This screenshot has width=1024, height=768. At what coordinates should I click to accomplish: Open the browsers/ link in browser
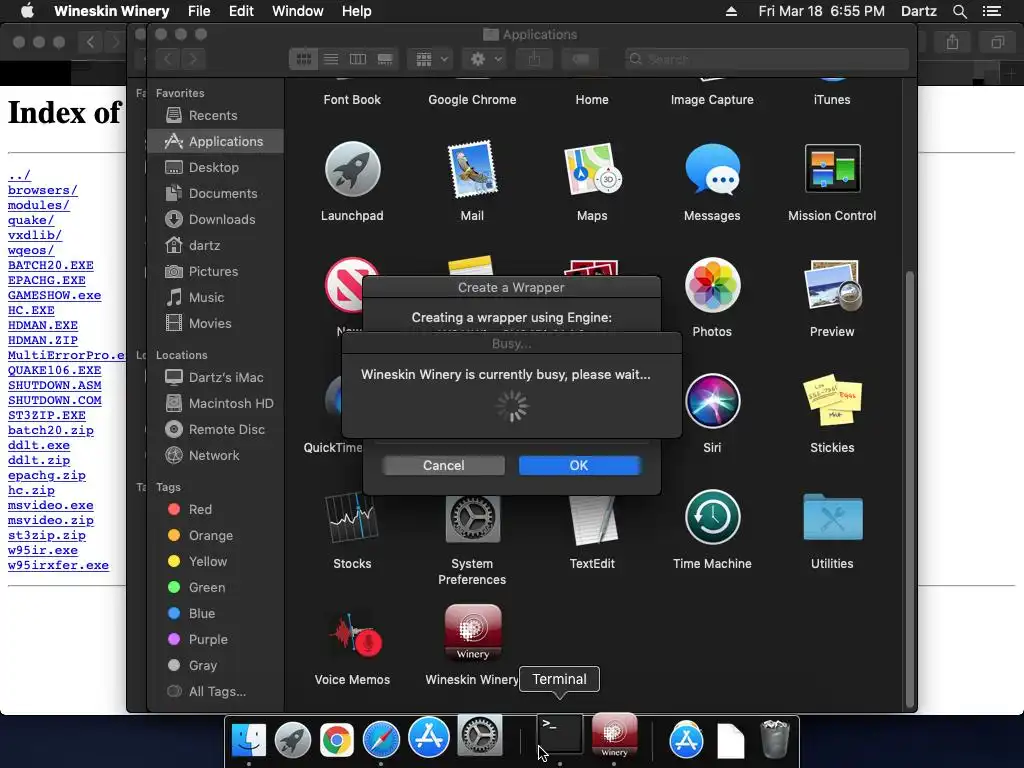point(42,190)
